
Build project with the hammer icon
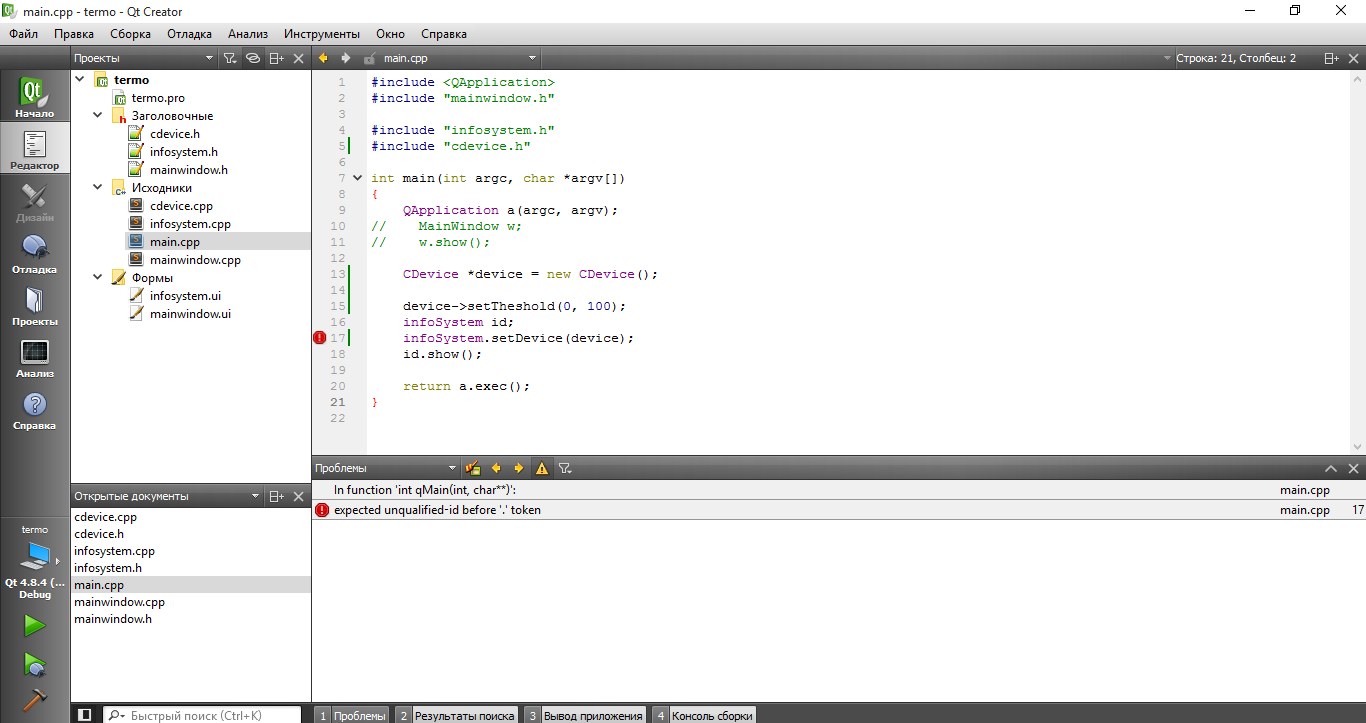[35, 700]
